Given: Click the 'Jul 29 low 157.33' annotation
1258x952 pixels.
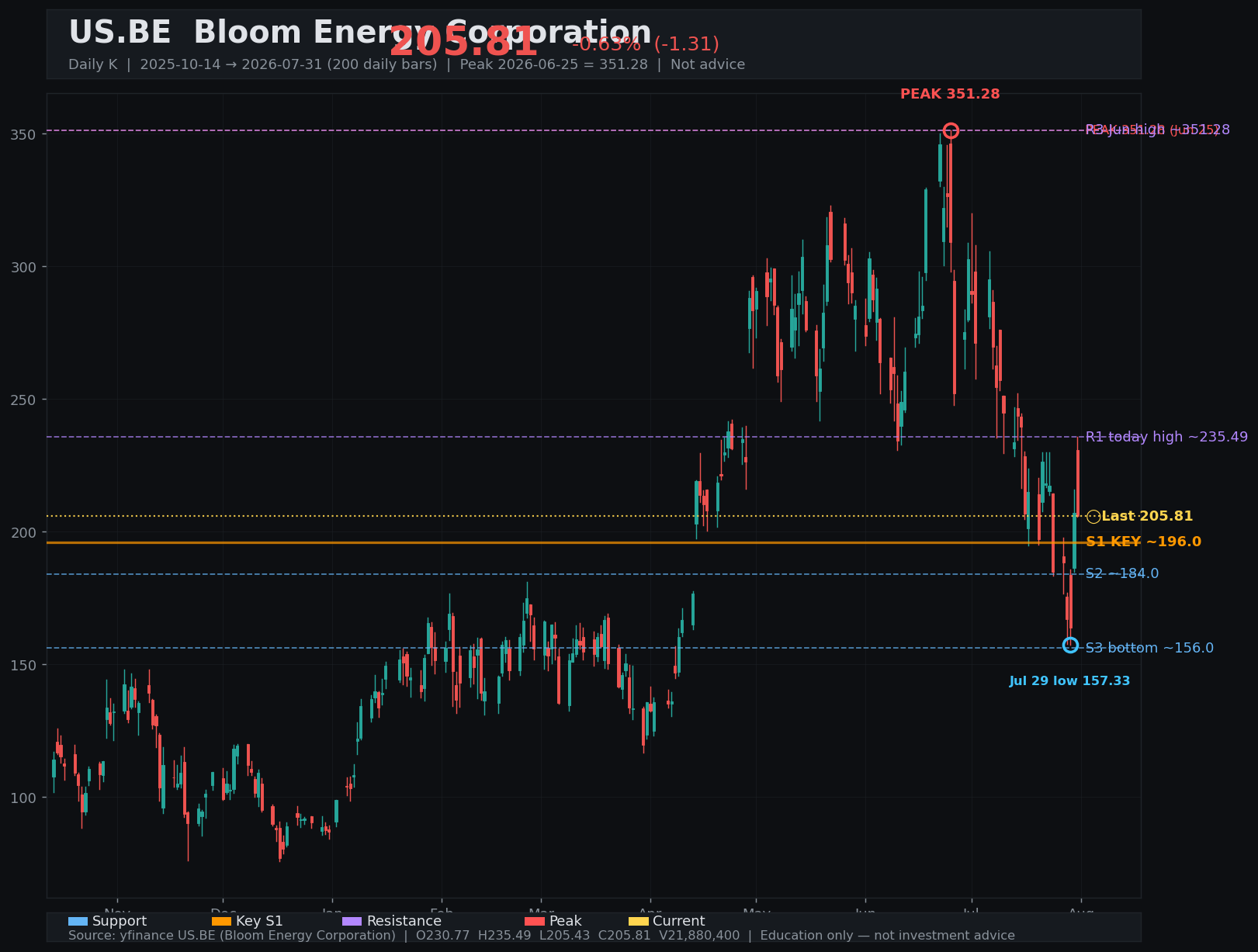Looking at the screenshot, I should (1069, 681).
